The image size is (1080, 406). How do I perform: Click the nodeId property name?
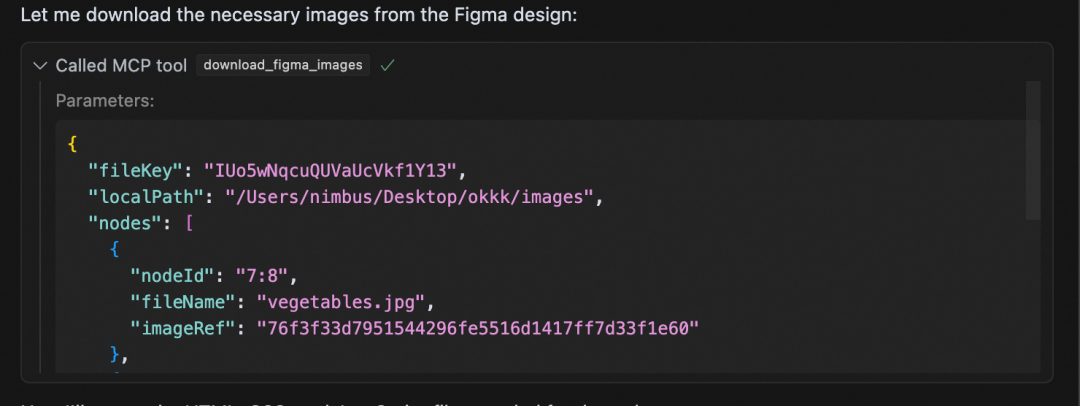click(x=174, y=276)
